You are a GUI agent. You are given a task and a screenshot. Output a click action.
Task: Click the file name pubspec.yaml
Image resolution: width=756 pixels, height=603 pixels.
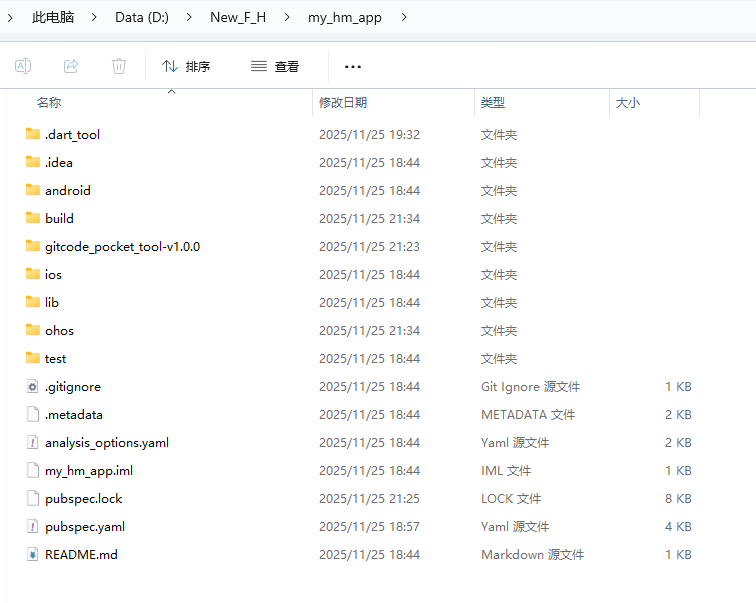tap(85, 527)
